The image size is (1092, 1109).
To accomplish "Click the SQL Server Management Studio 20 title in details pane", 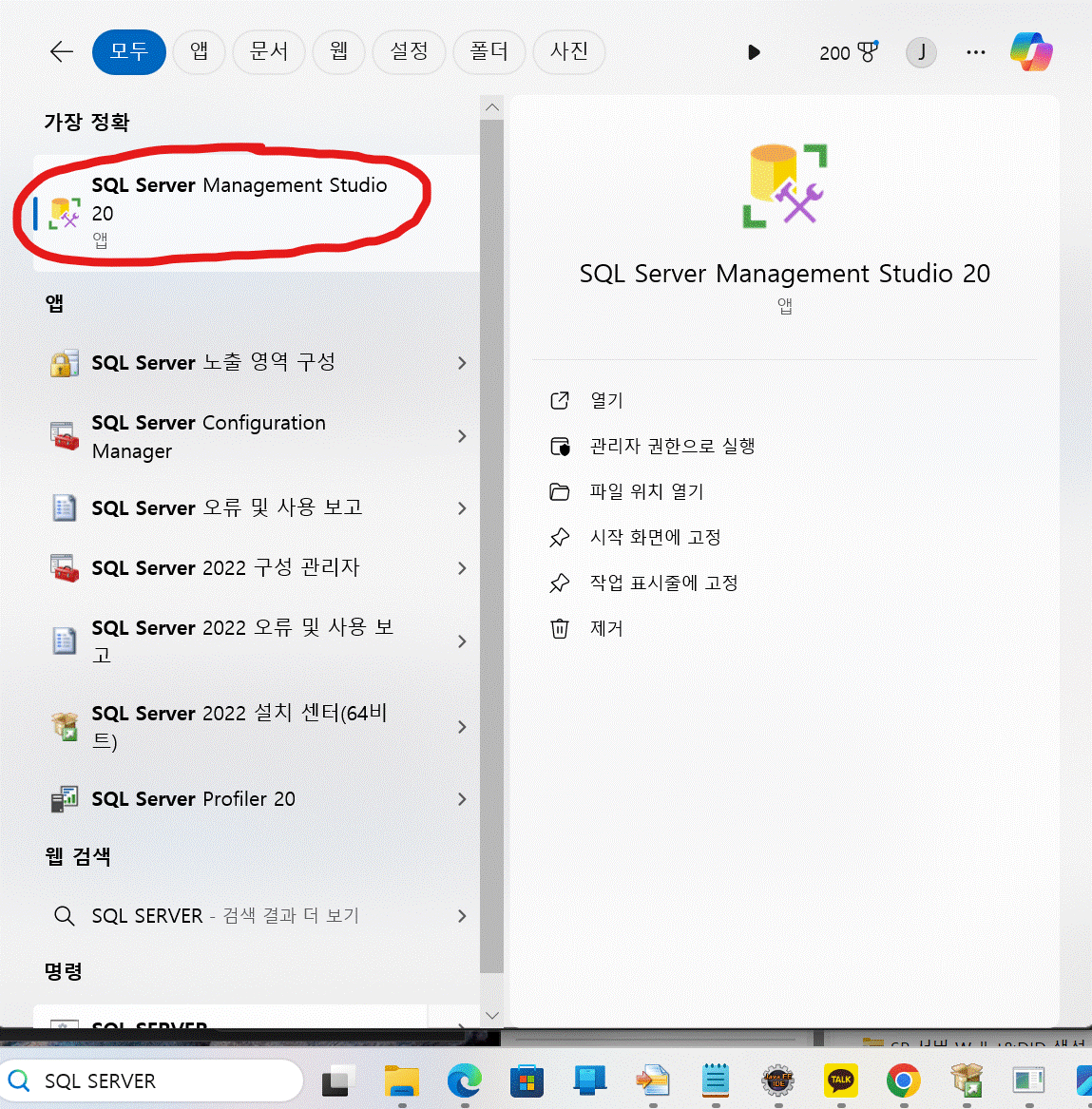I will click(x=784, y=274).
